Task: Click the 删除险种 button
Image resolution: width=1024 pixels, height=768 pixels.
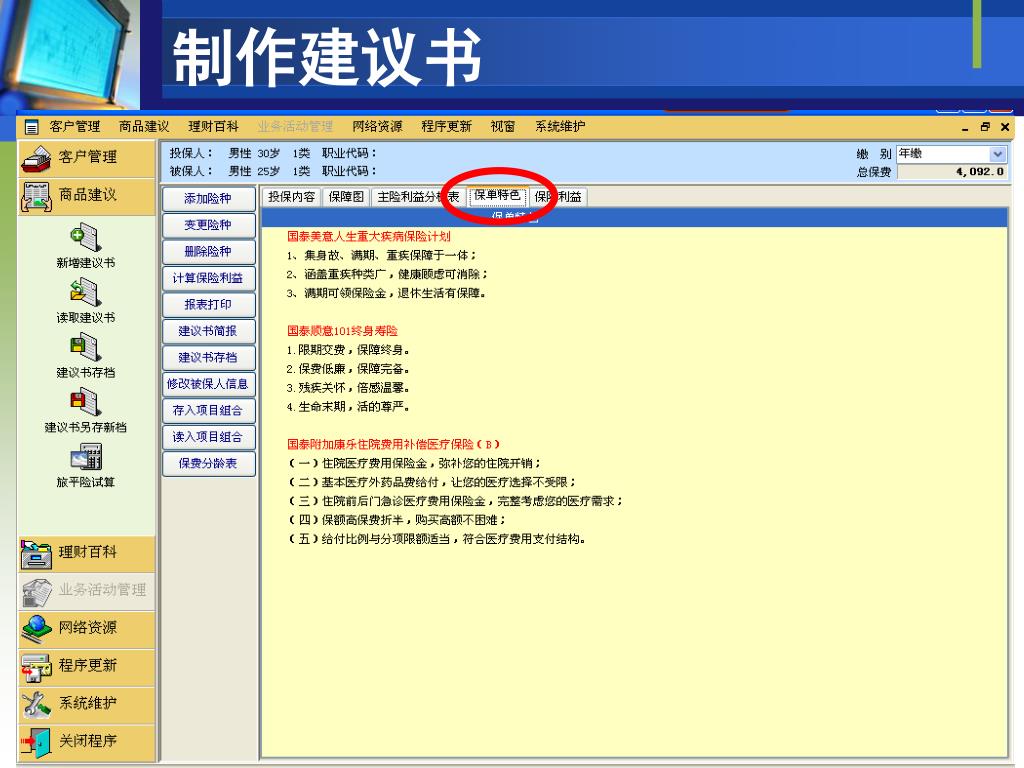Action: [208, 251]
